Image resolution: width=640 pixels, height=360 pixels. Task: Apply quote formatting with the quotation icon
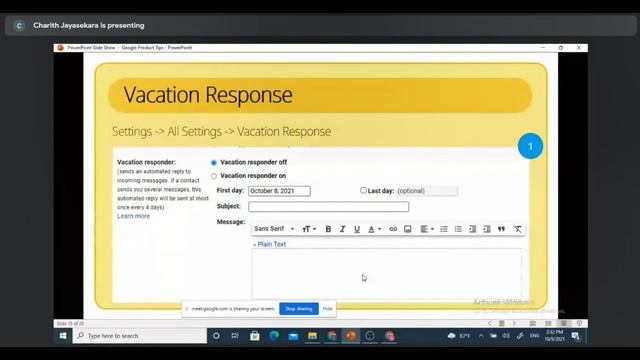(501, 229)
